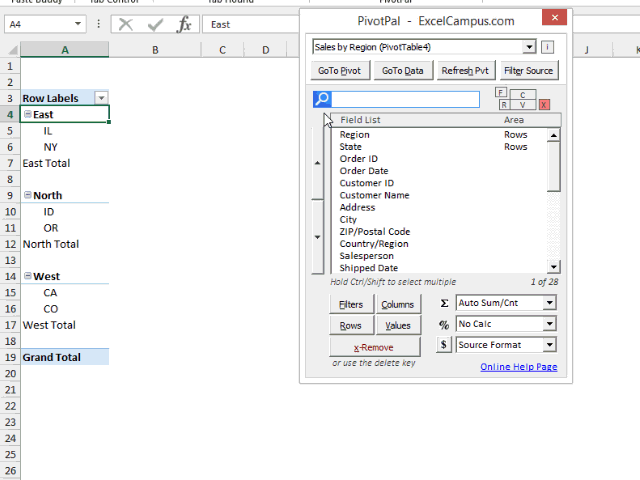The height and width of the screenshot is (480, 640).
Task: Click inside the field search box
Action: [405, 99]
